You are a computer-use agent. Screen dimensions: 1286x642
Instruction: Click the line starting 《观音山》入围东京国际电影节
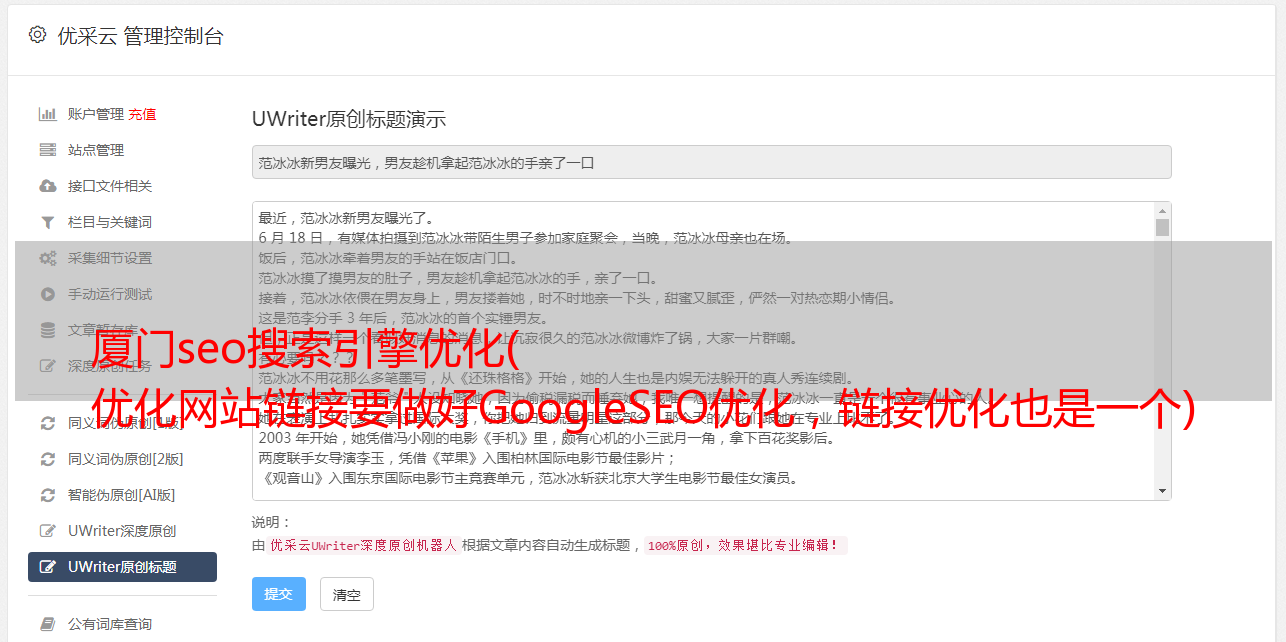pos(528,478)
